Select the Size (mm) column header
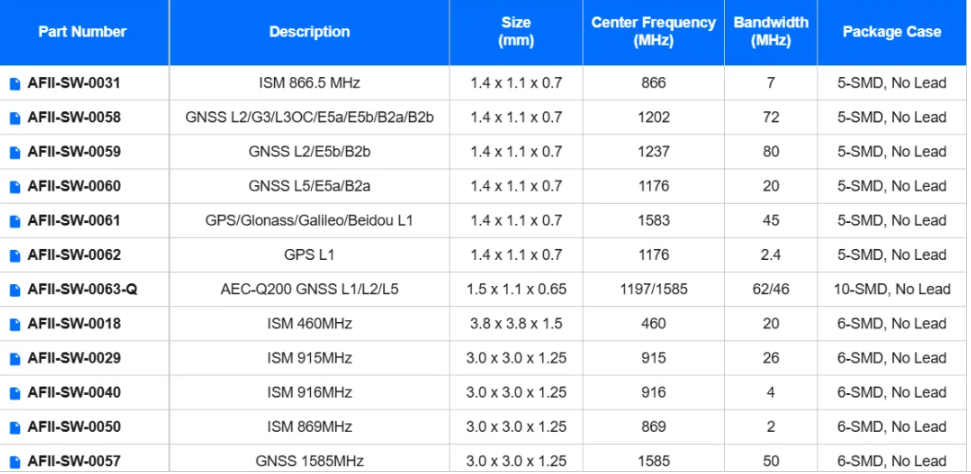The width and height of the screenshot is (971, 474). (516, 32)
